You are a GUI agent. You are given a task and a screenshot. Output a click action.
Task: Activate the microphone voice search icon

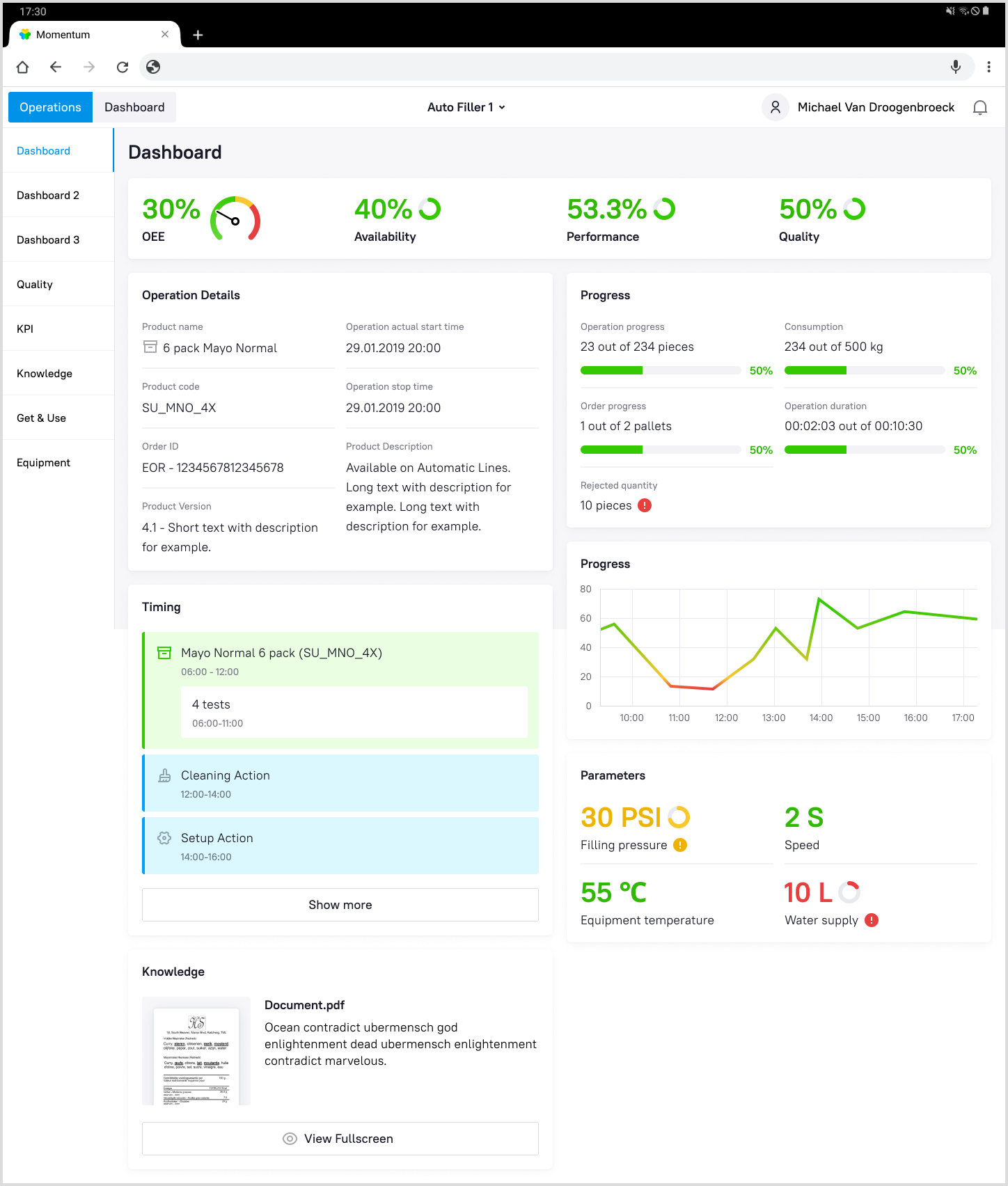point(956,67)
